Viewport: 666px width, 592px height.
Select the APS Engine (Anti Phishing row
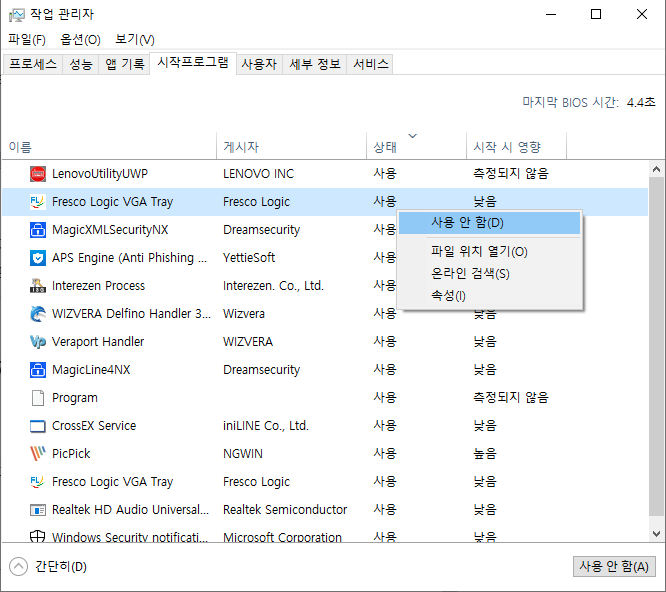(x=130, y=258)
